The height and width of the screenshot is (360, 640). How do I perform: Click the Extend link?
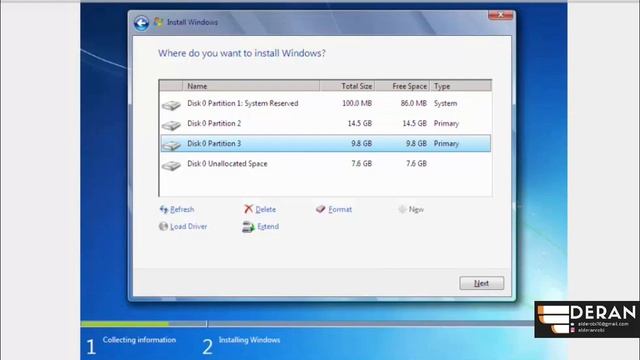click(268, 227)
